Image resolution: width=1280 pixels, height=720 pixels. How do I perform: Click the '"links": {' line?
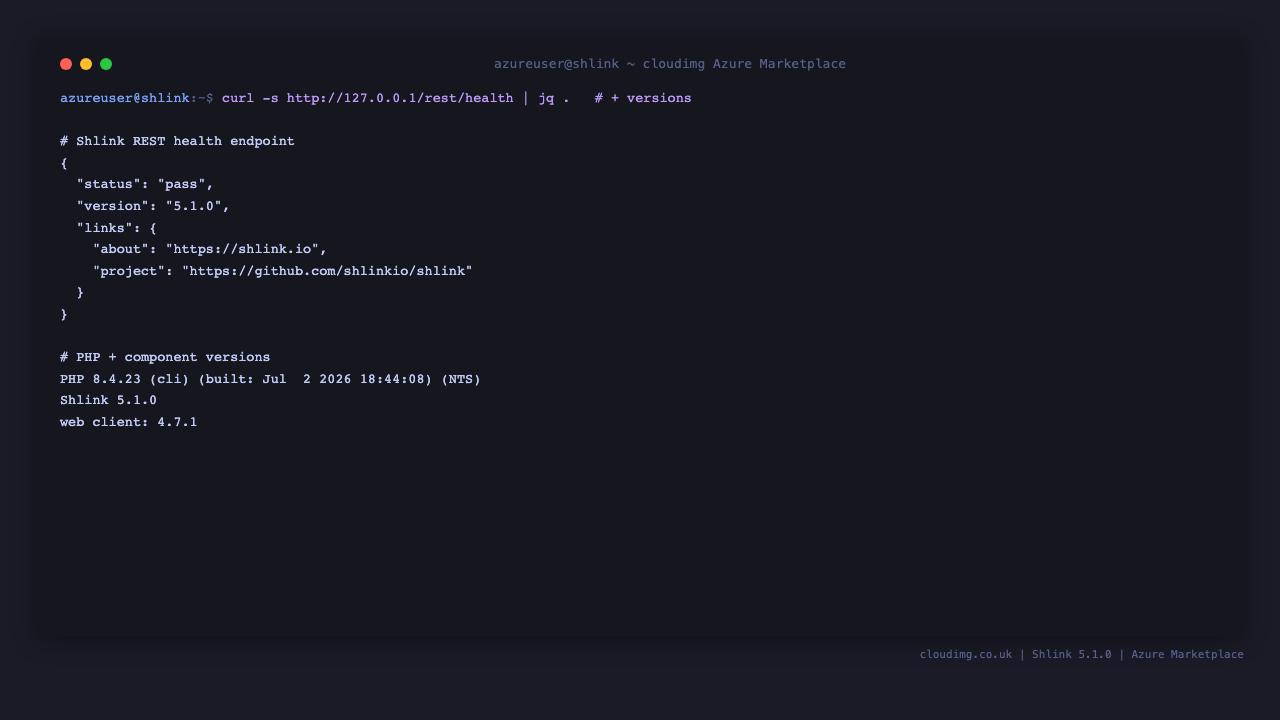click(x=117, y=228)
